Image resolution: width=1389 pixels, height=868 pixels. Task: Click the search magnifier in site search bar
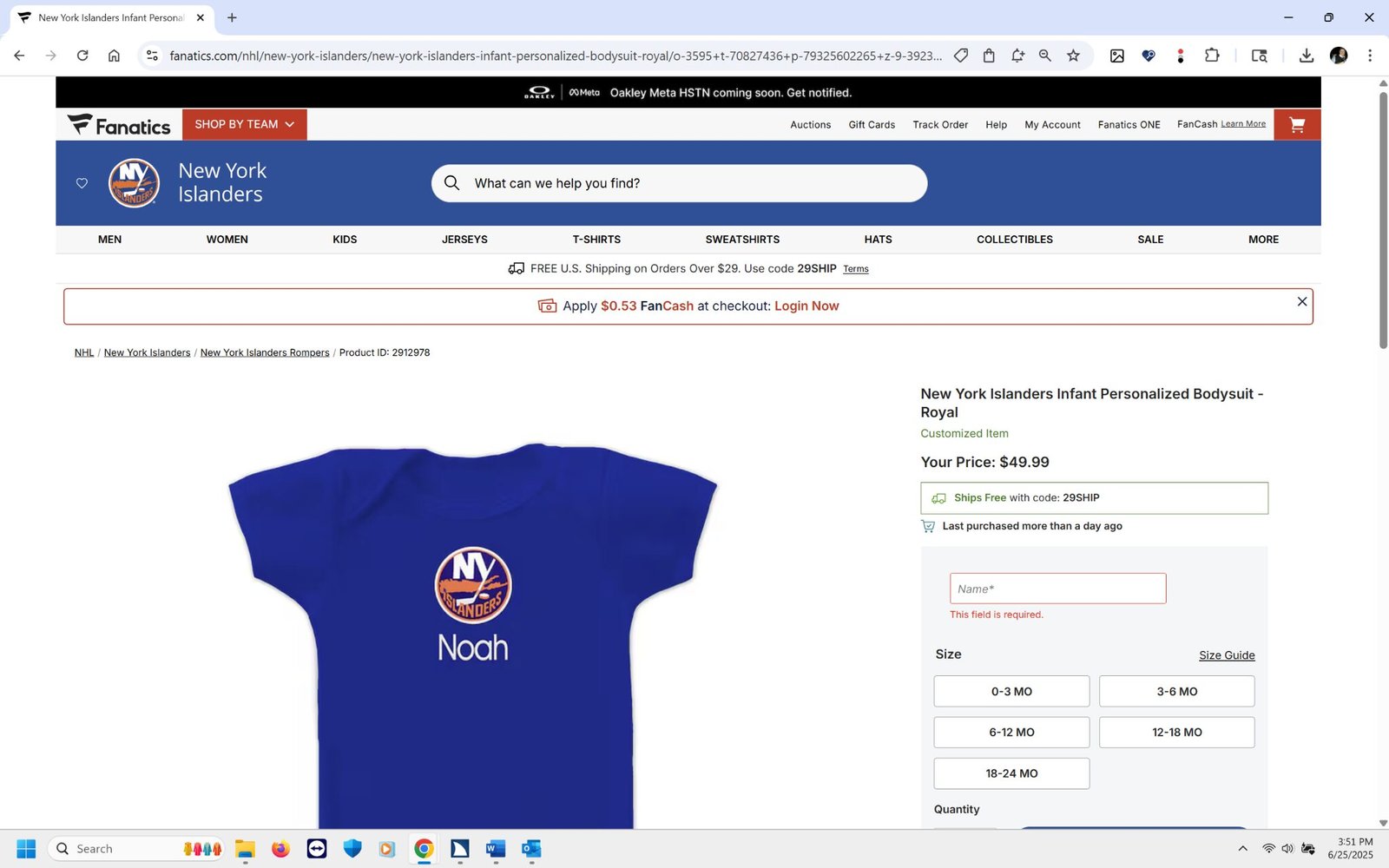451,183
